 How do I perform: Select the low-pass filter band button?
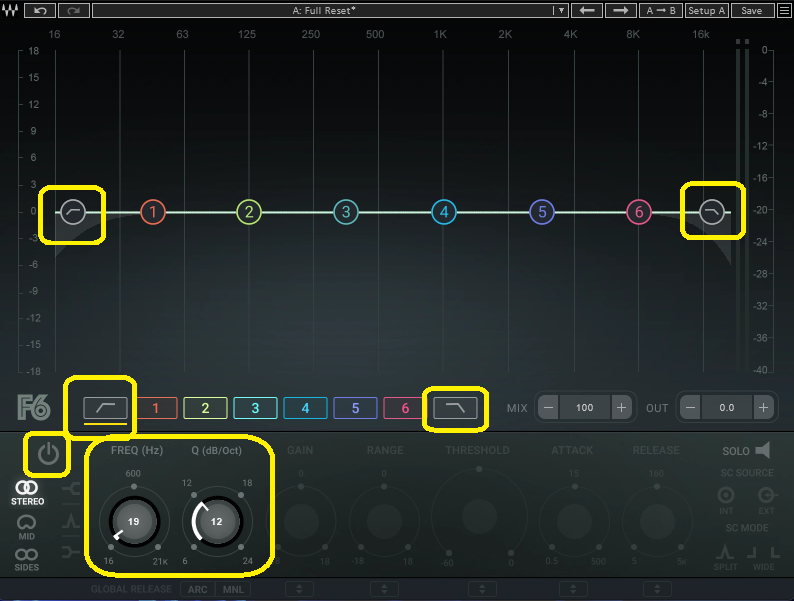tap(454, 407)
